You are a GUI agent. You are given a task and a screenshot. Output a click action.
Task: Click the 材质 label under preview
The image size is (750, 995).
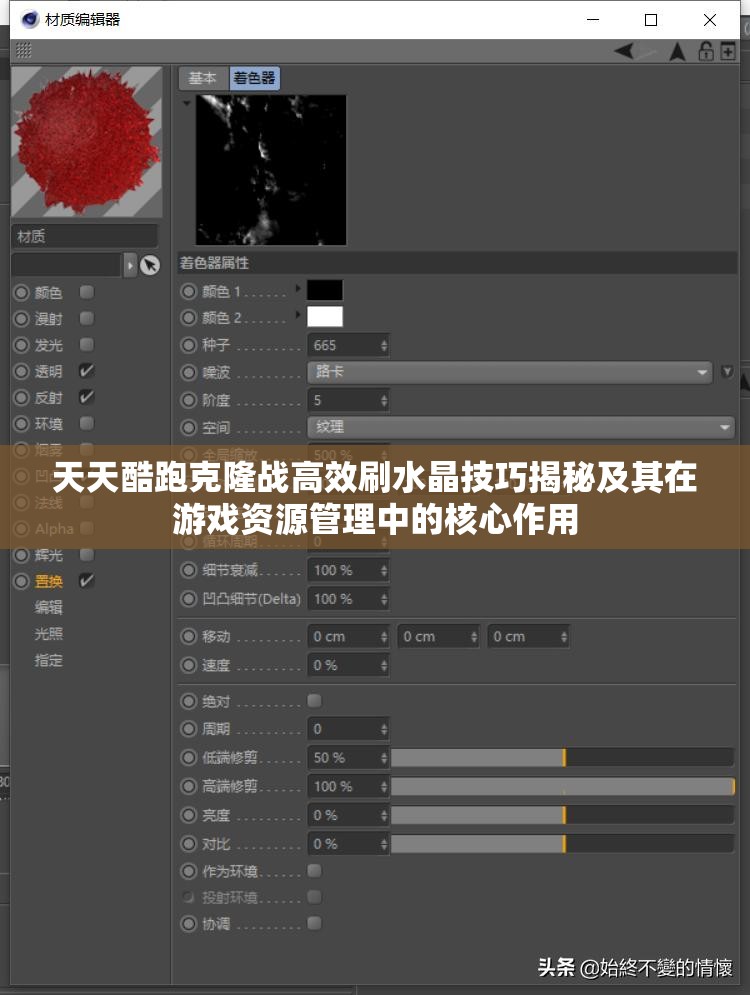click(x=31, y=236)
